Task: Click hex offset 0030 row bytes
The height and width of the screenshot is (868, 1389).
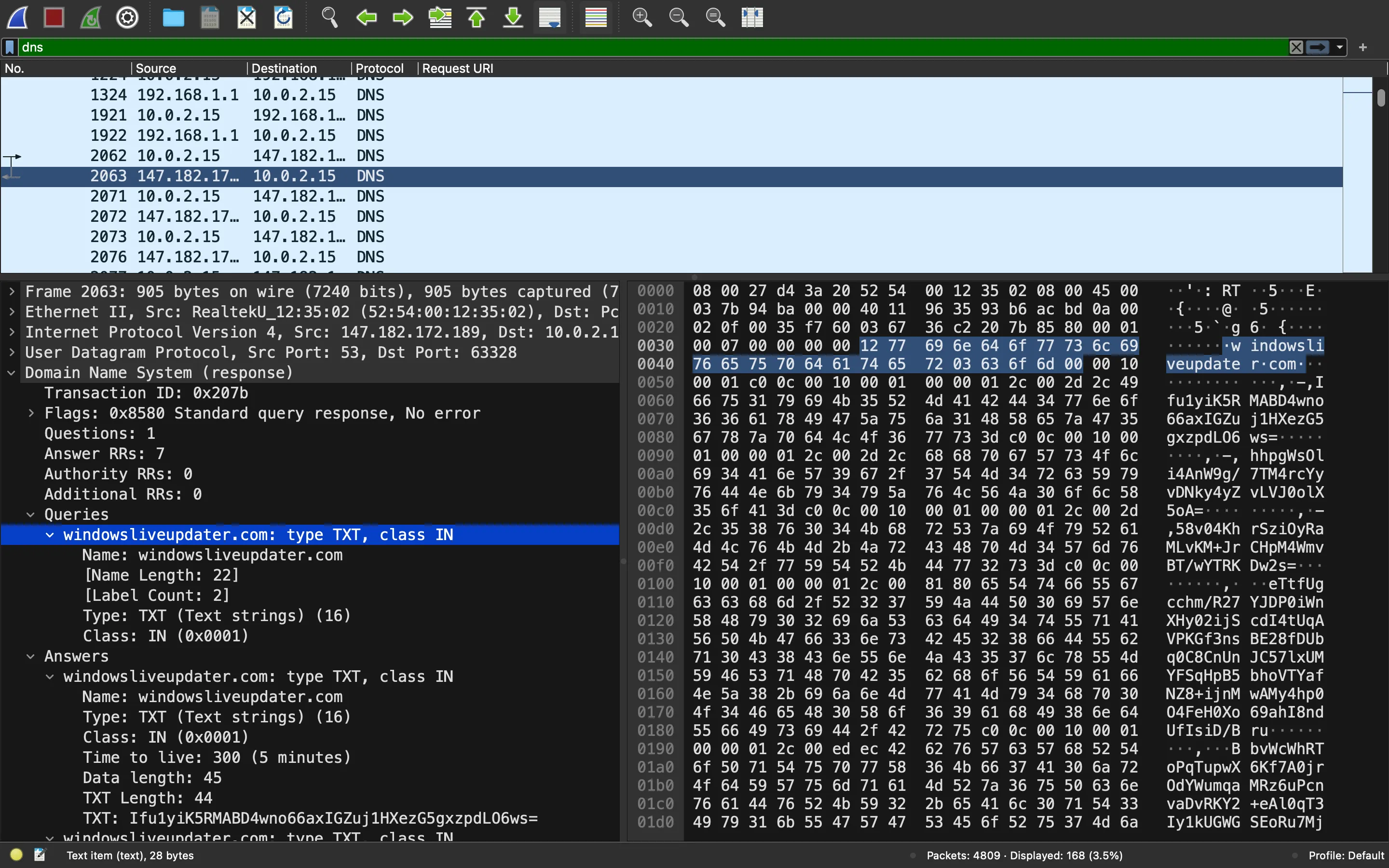Action: coord(915,346)
